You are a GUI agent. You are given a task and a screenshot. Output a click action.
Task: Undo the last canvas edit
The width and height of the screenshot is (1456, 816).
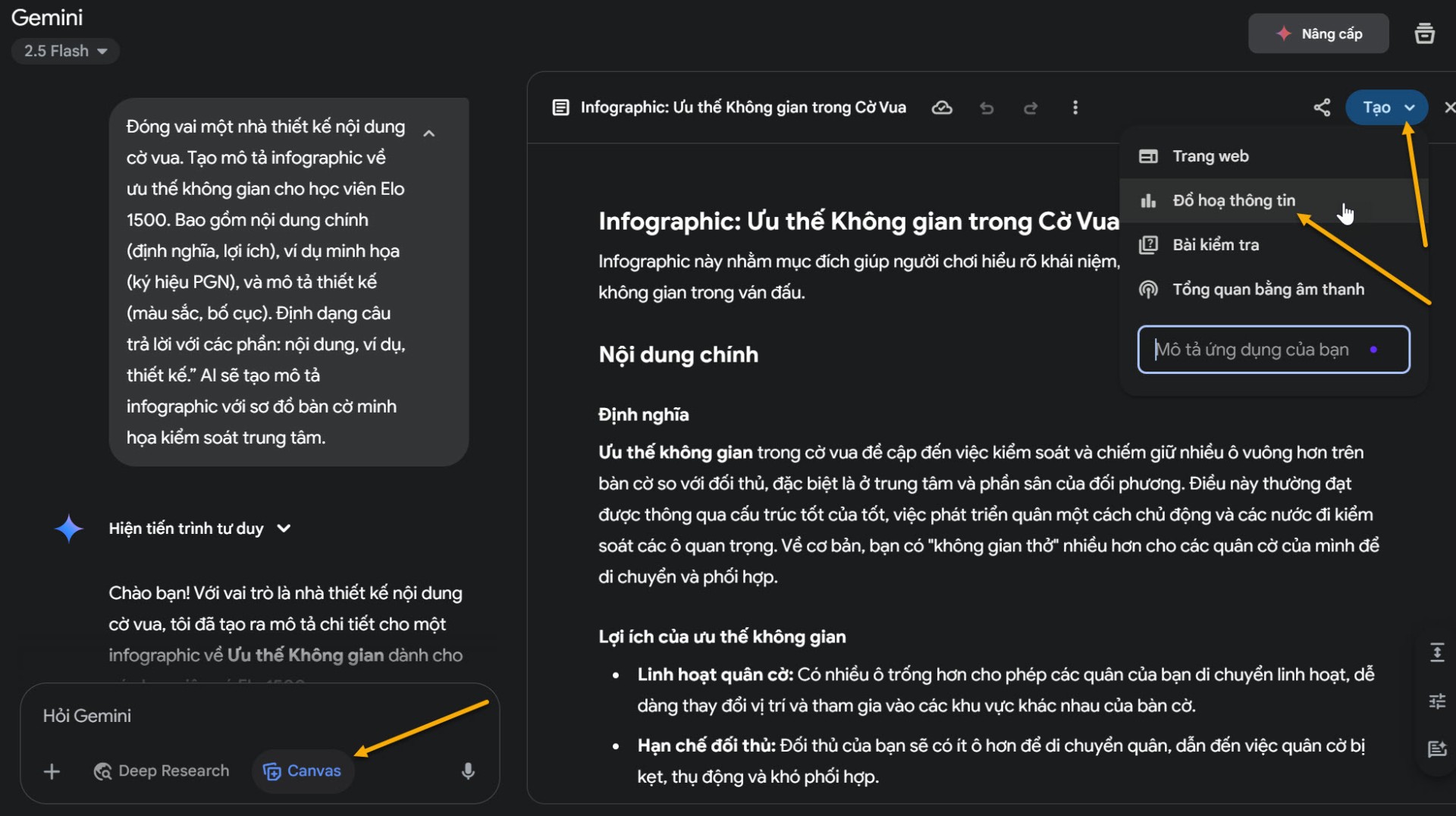[x=987, y=108]
